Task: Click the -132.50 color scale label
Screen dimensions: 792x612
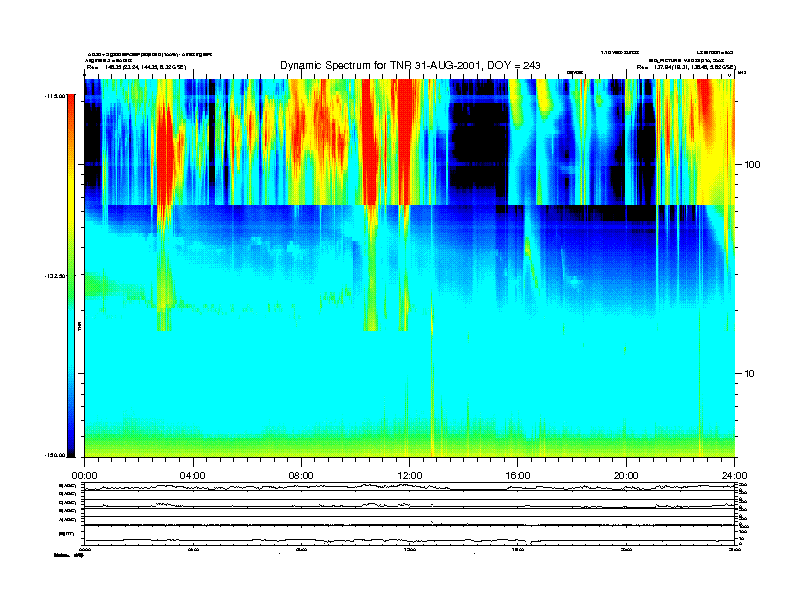Action: (x=55, y=276)
